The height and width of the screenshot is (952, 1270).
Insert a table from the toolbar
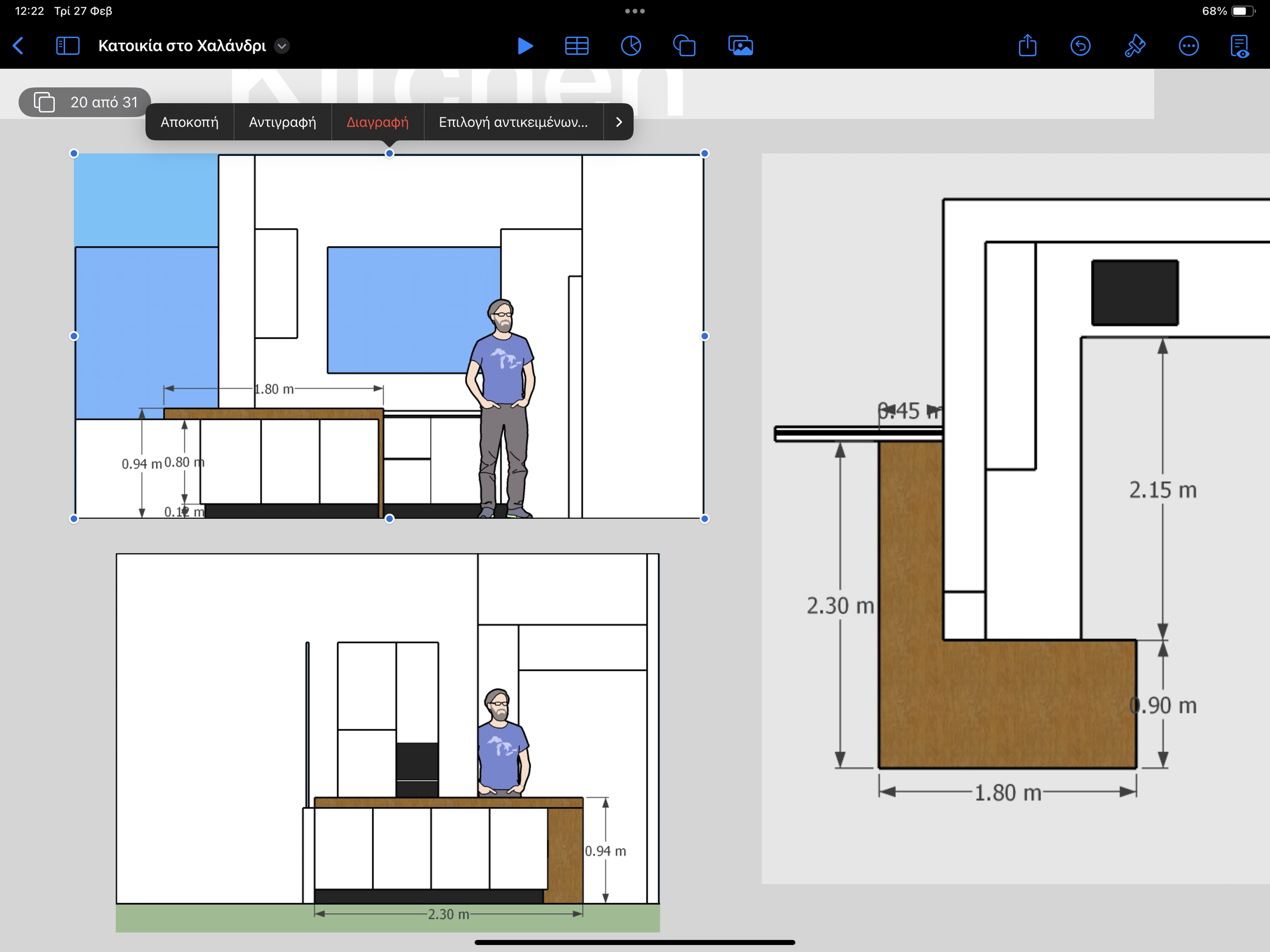(x=577, y=45)
